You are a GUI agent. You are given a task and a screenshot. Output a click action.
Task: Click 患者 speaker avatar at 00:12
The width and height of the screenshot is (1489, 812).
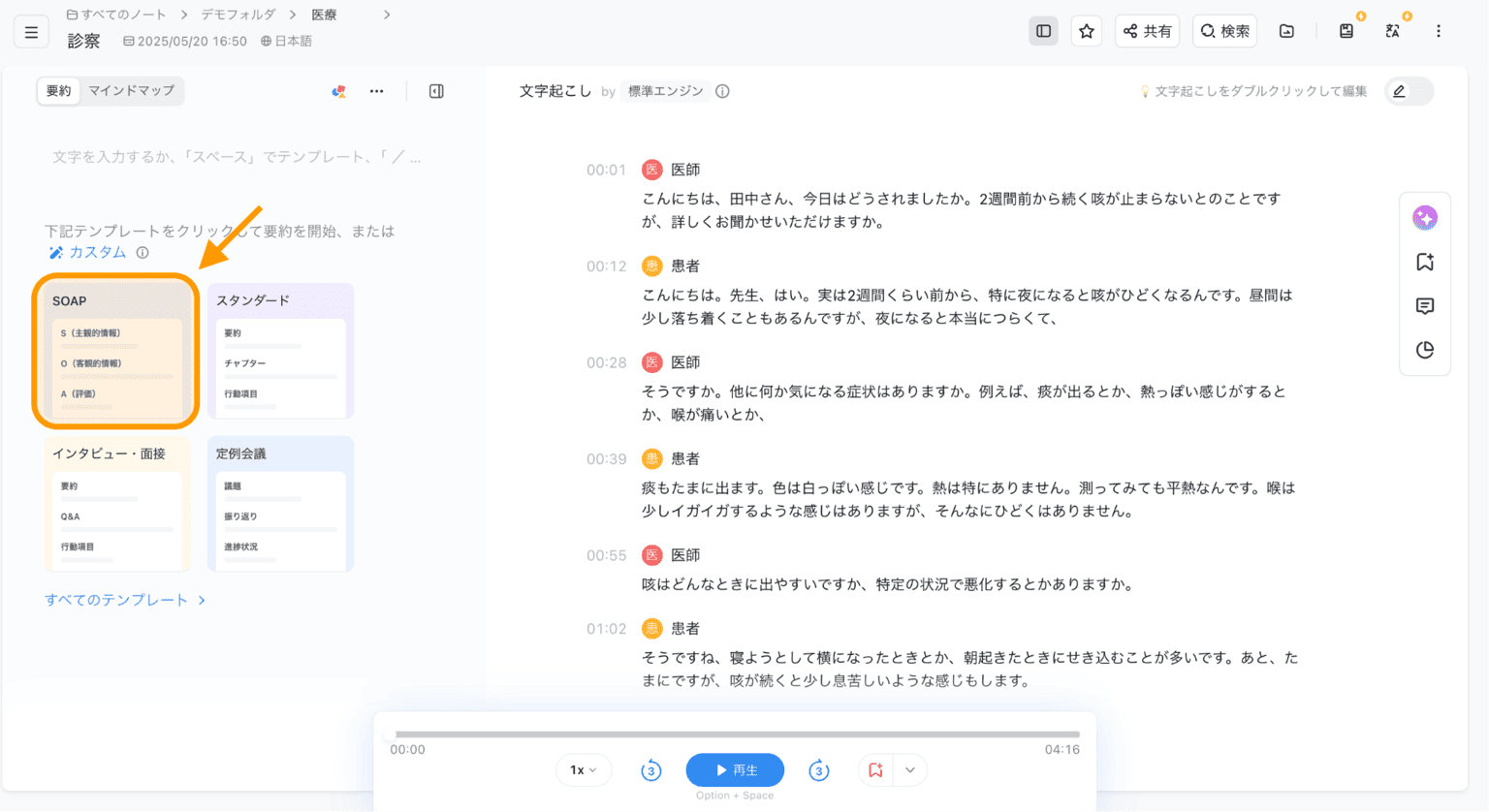pyautogui.click(x=652, y=265)
